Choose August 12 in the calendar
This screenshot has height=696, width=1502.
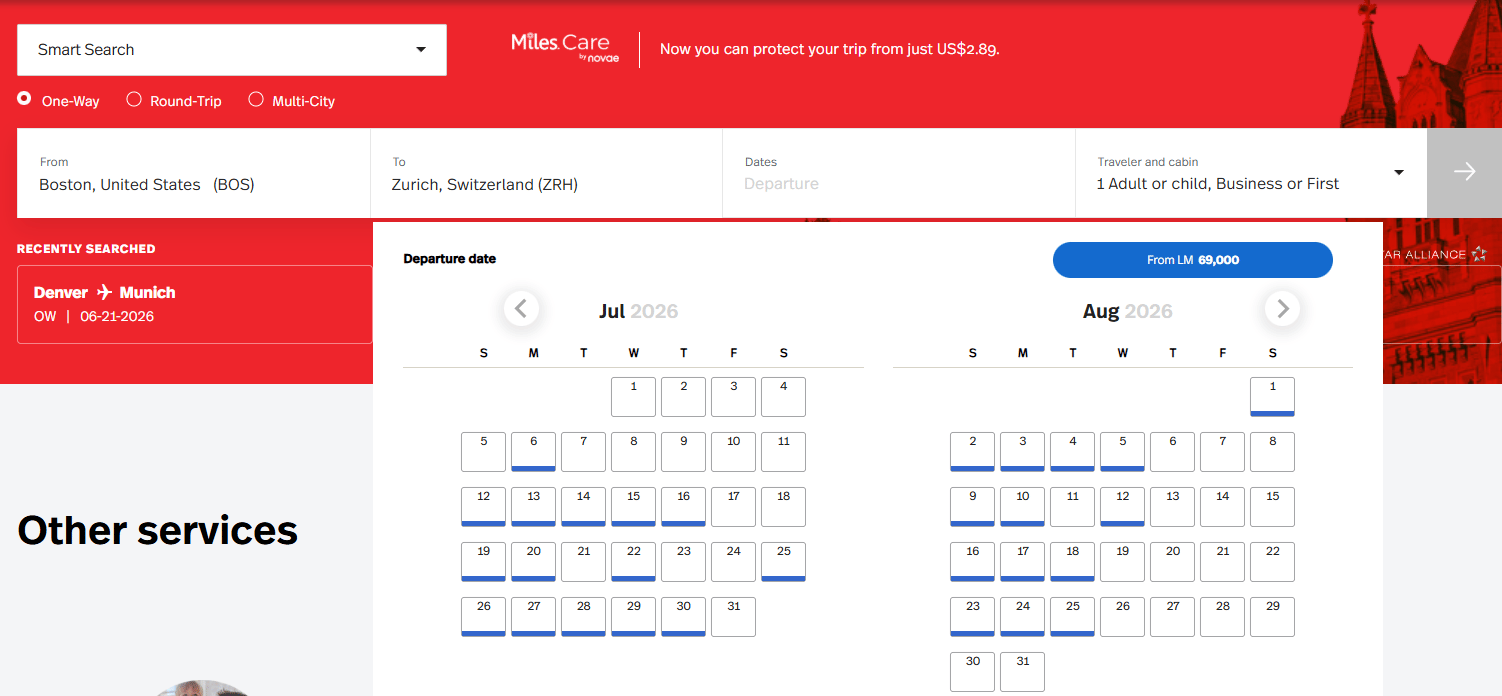(1122, 507)
